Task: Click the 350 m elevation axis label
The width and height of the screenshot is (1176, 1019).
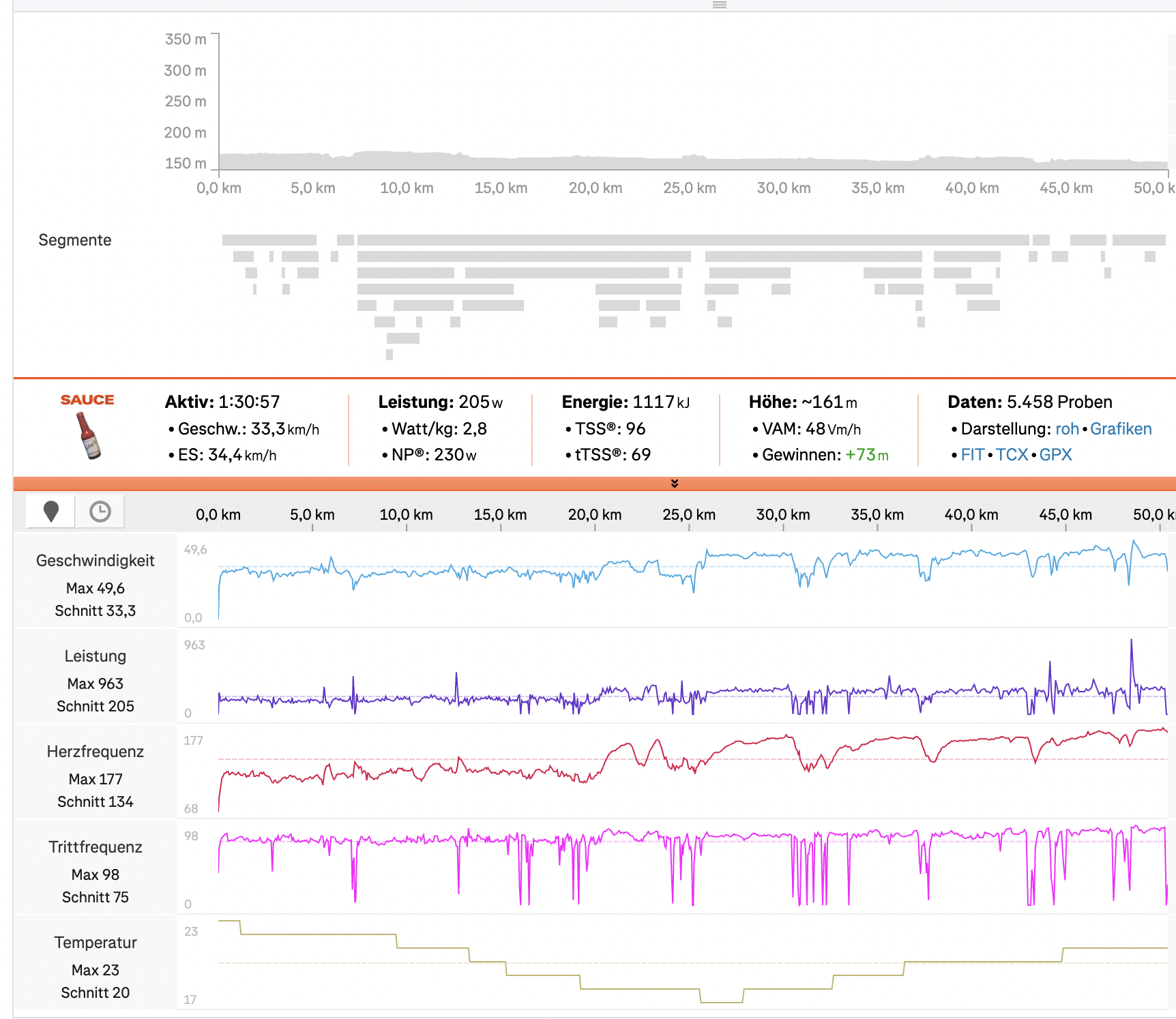Action: tap(186, 40)
